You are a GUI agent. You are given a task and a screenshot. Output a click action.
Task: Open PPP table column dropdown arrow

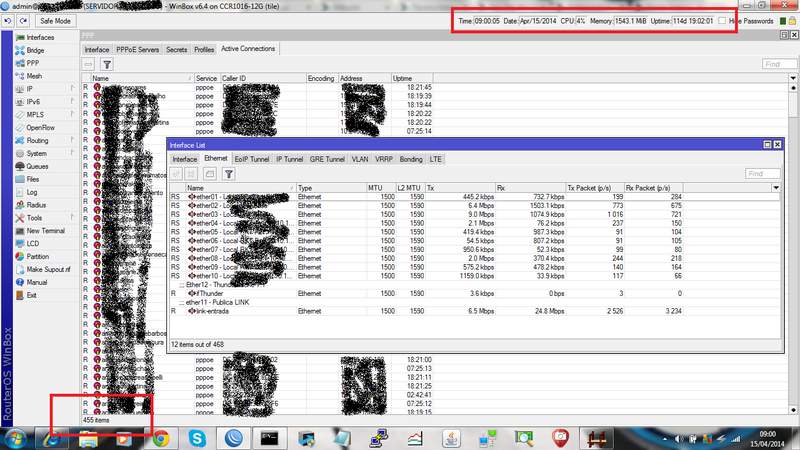tap(793, 78)
